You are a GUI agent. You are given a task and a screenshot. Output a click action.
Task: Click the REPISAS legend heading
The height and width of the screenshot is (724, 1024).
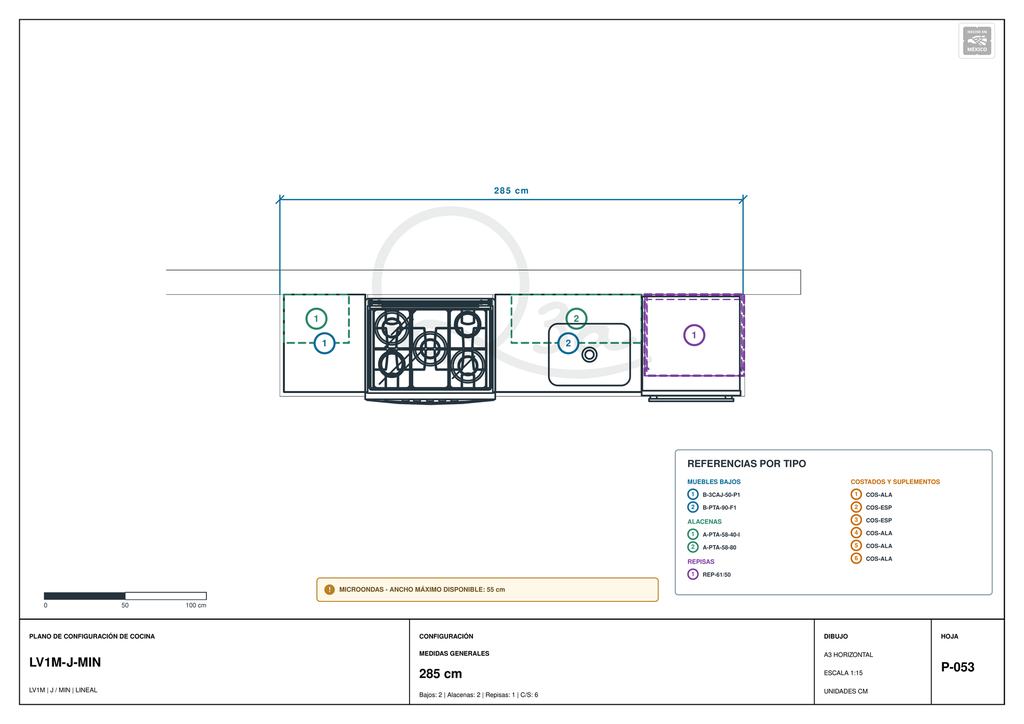point(701,561)
